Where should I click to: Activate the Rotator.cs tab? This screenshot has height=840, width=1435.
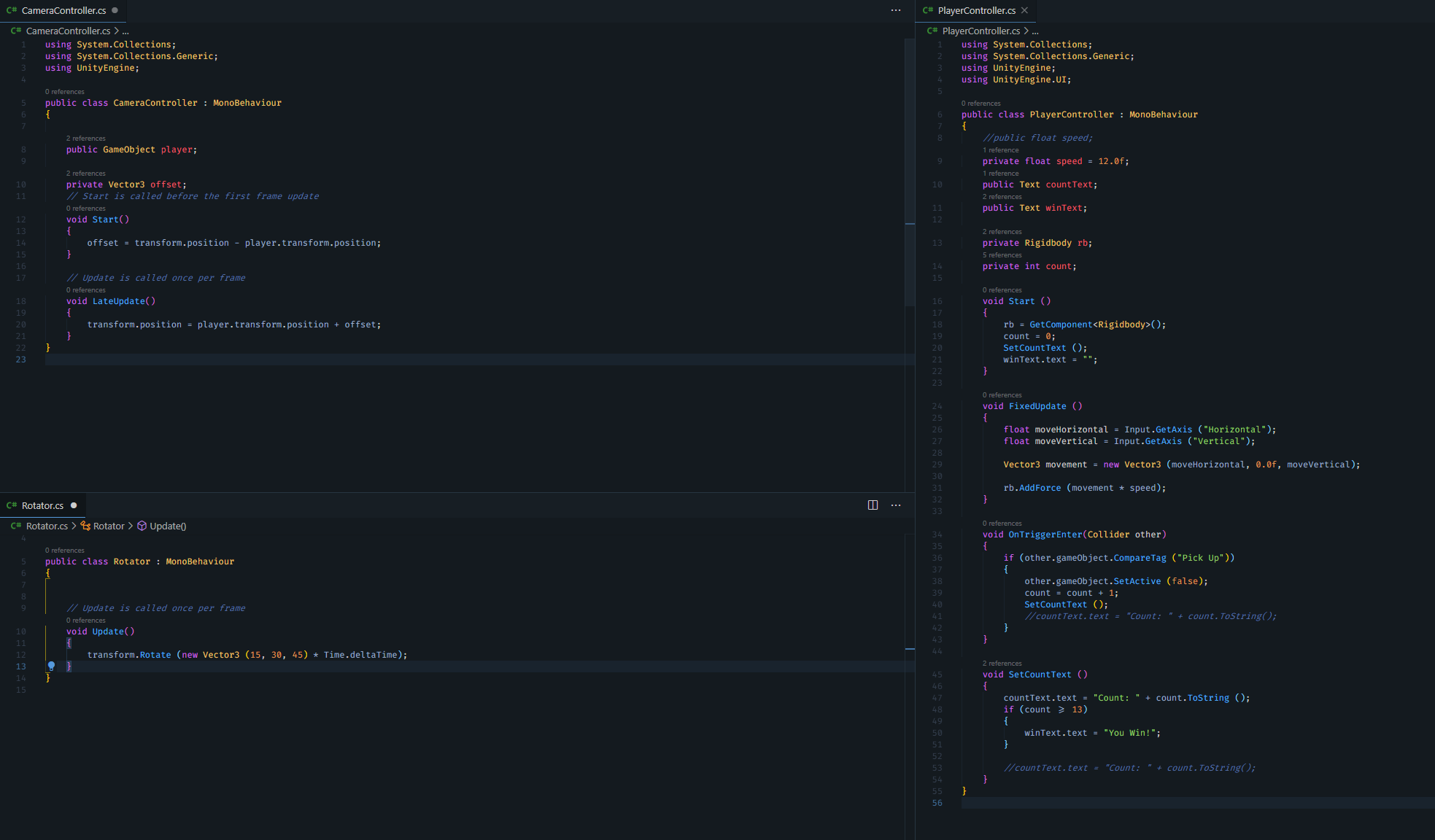(x=42, y=505)
